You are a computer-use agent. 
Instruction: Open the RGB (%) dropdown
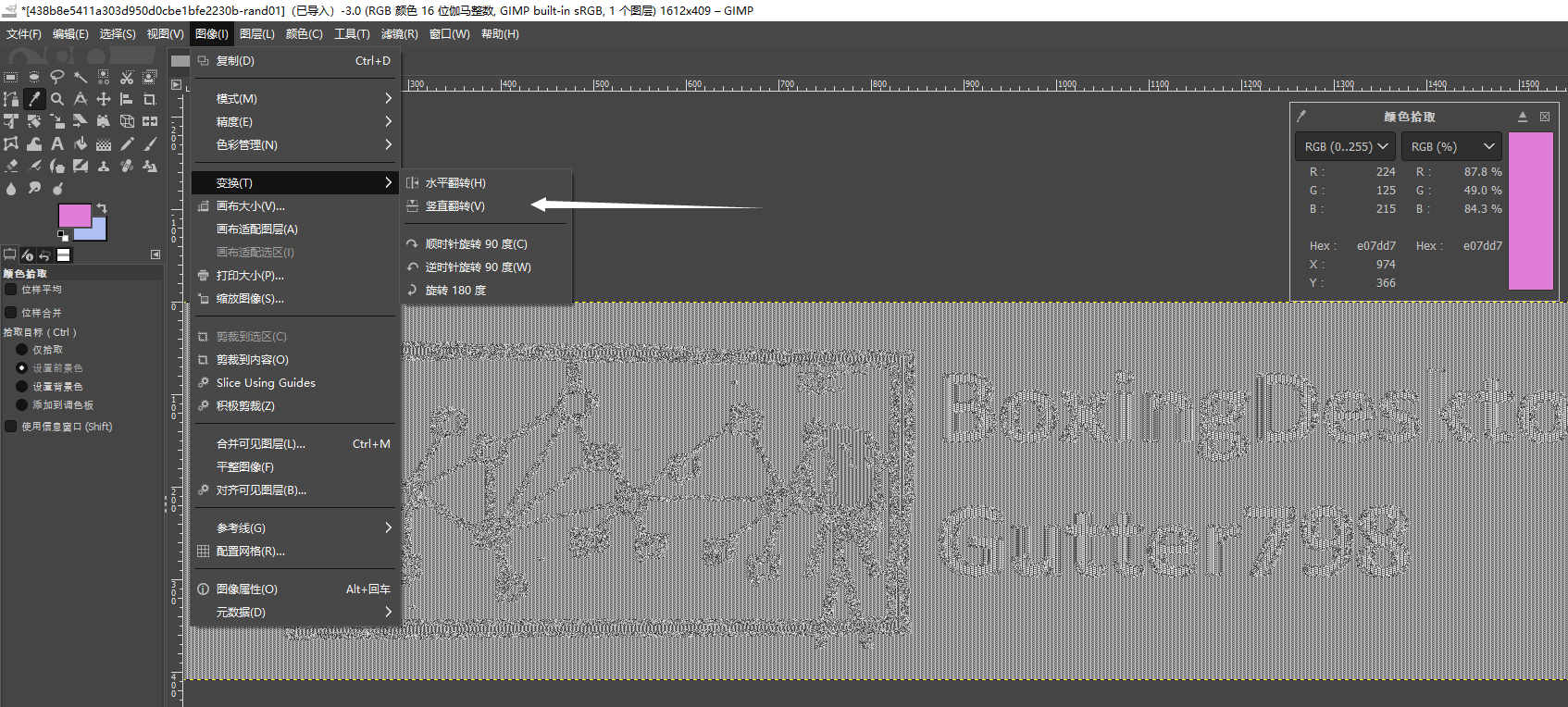pos(1451,146)
